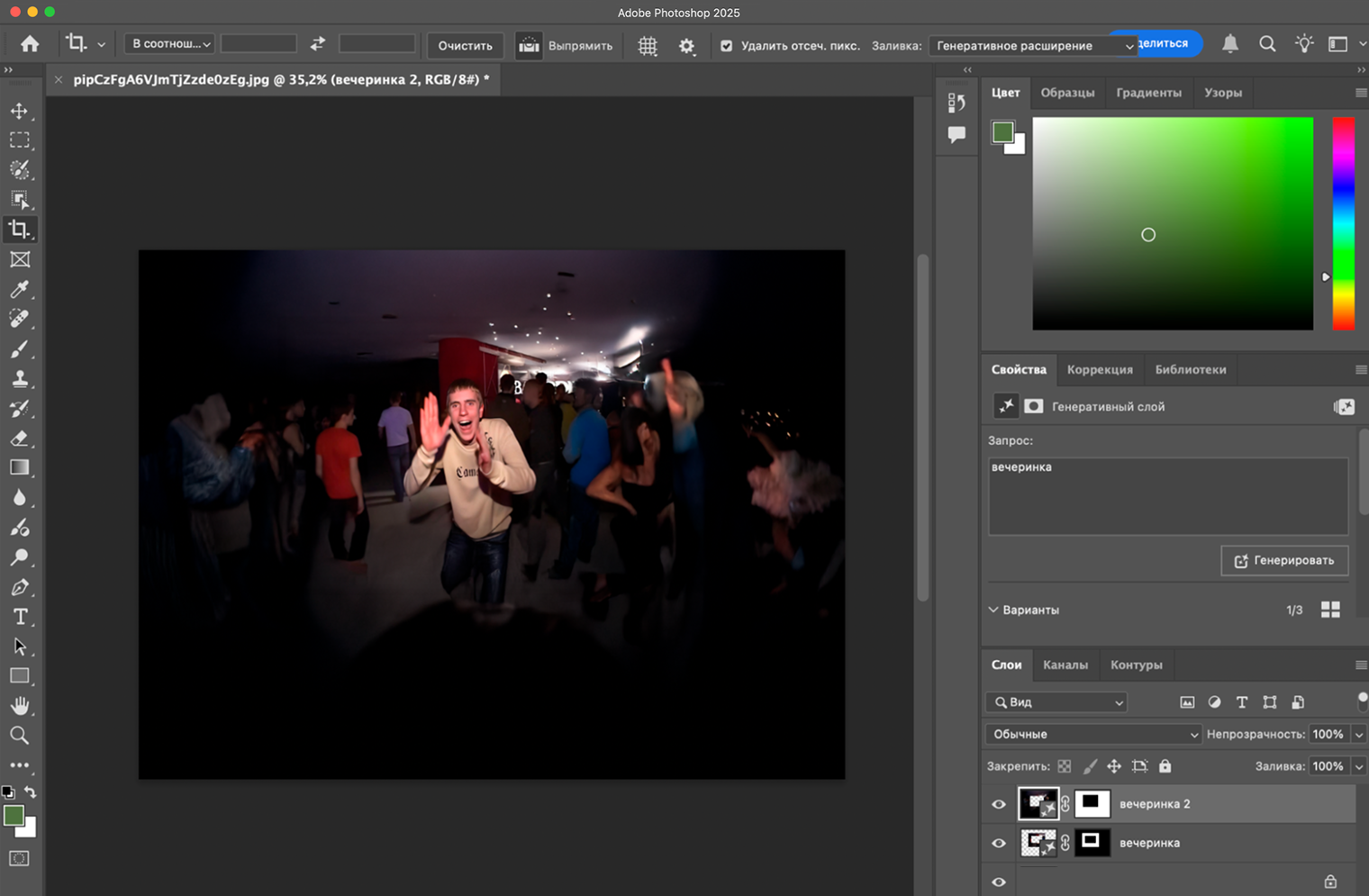Open the 'Непрозрачность' opacity dropdown arrow

click(x=1358, y=735)
